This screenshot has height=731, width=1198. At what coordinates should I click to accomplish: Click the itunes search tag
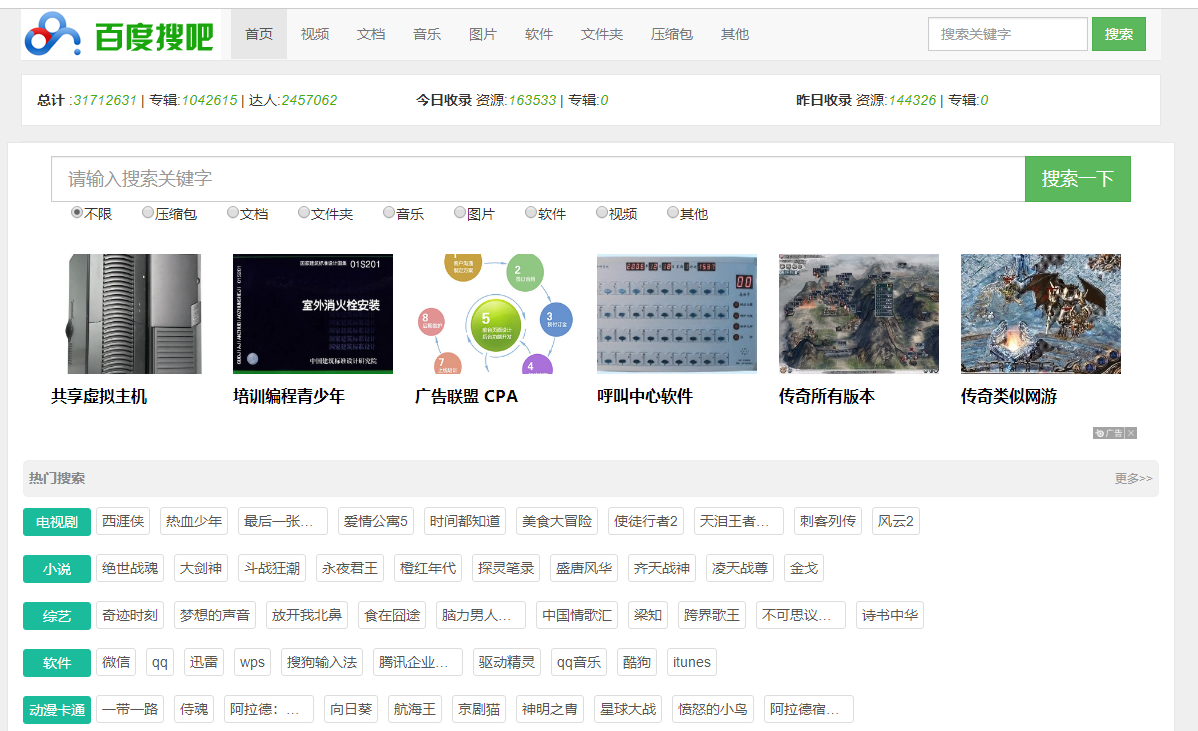click(691, 662)
